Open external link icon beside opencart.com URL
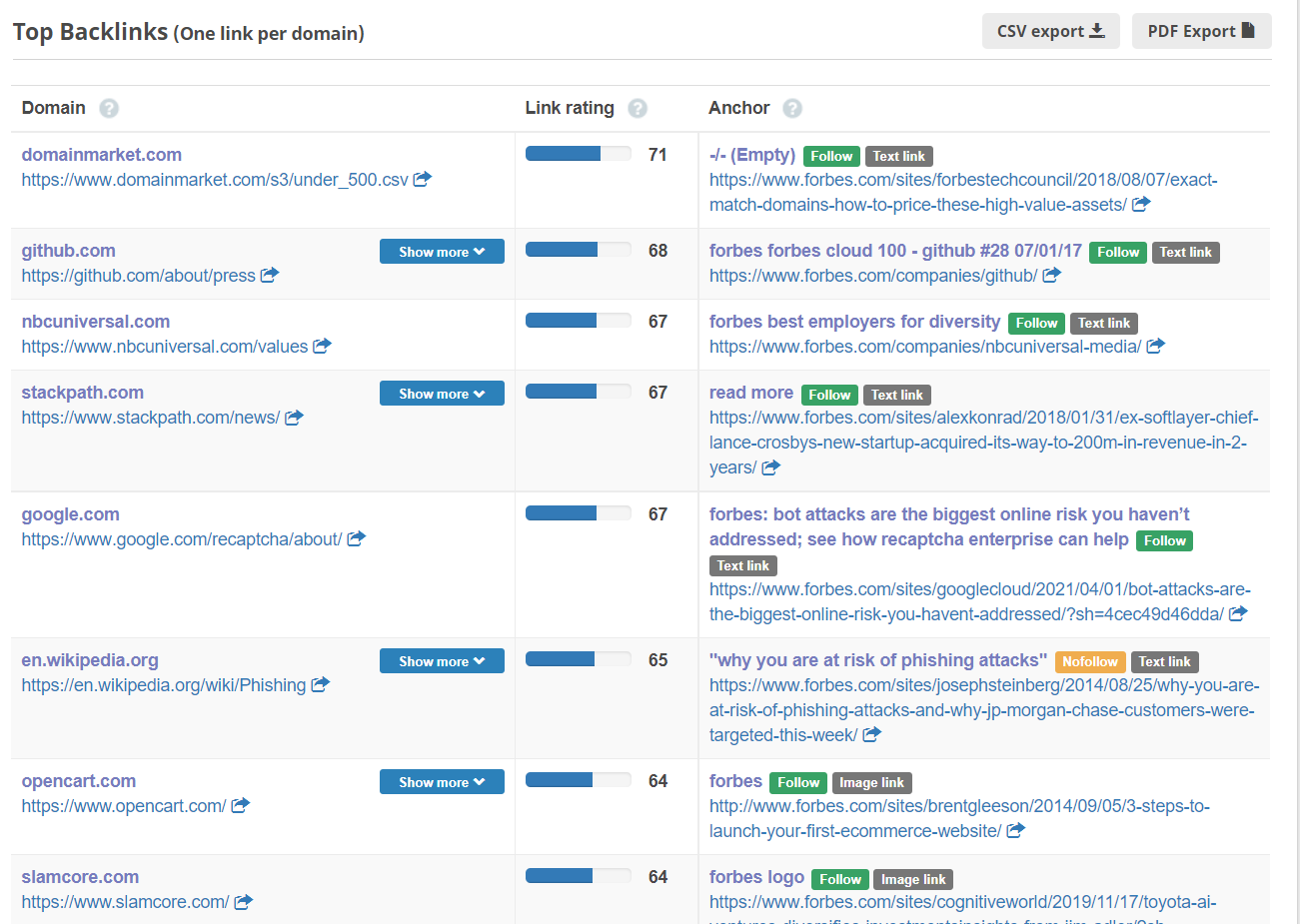The width and height of the screenshot is (1300, 924). 240,805
